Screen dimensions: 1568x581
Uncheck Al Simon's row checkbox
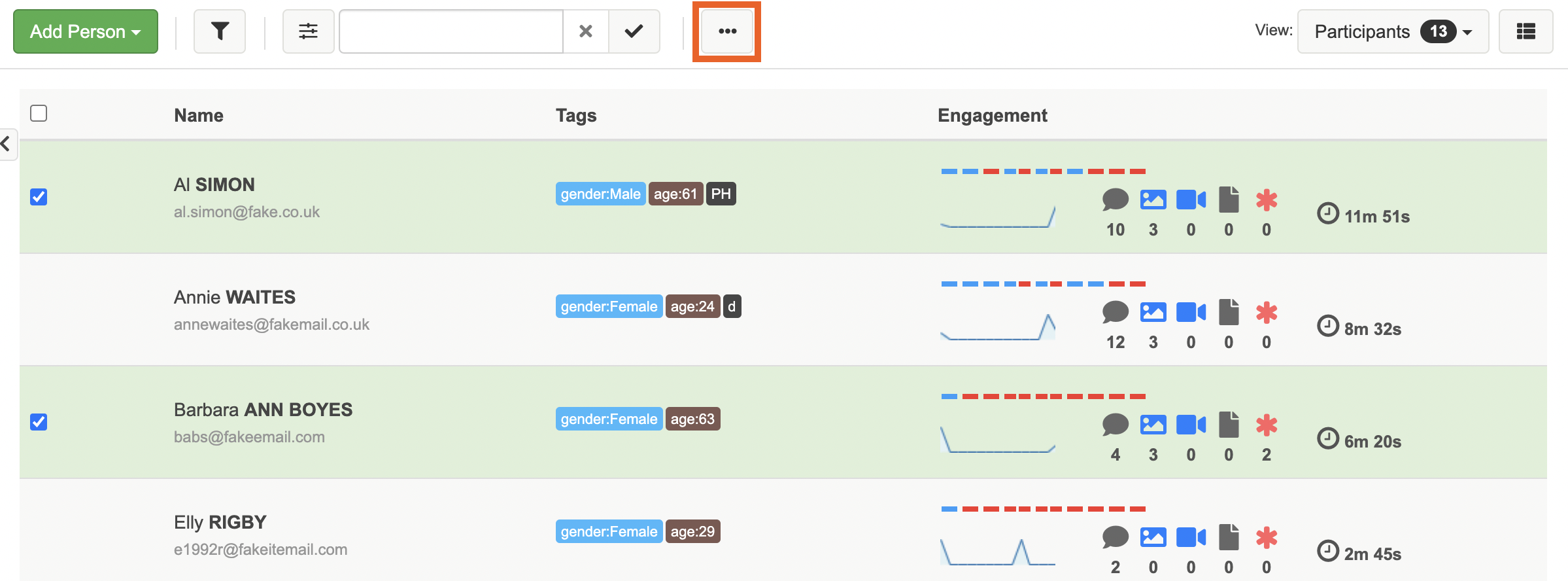click(x=39, y=197)
